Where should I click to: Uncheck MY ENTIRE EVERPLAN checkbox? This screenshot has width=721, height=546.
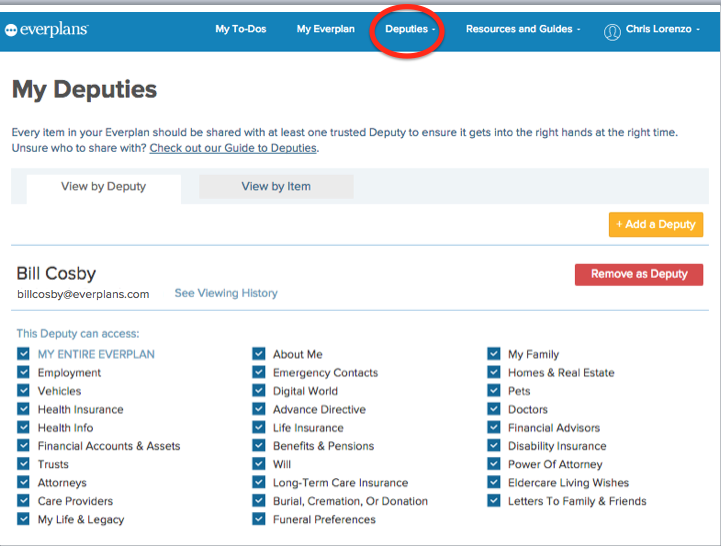[24, 354]
